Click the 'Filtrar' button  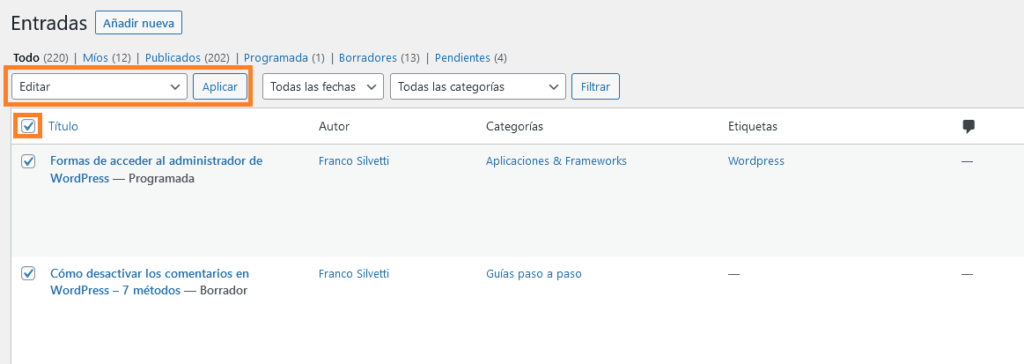tap(595, 87)
